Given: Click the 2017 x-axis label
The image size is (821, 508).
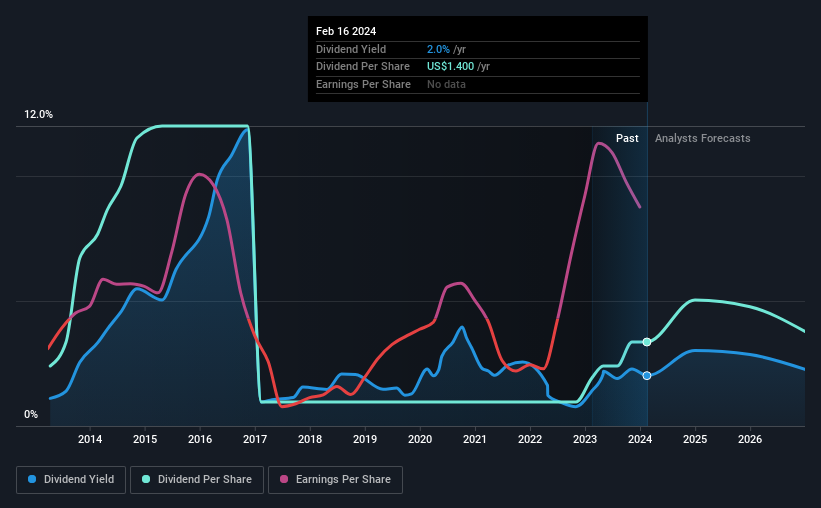Looking at the screenshot, I should pos(255,439).
